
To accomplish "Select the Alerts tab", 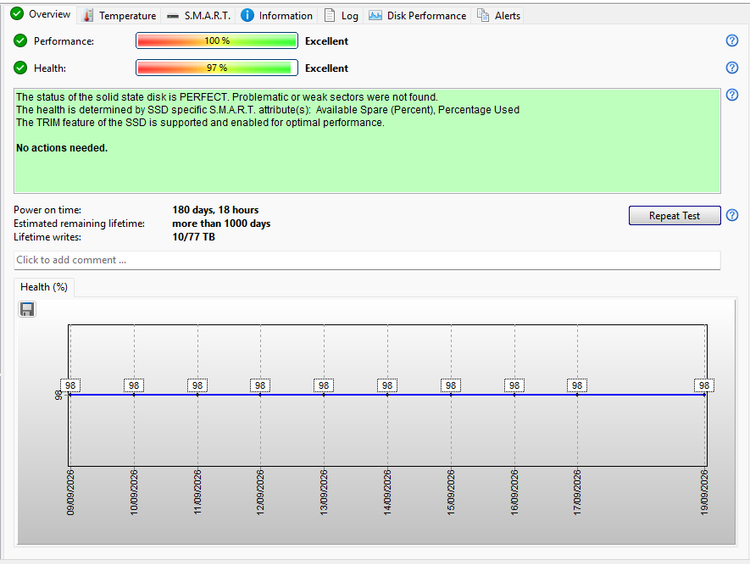I will coord(498,16).
